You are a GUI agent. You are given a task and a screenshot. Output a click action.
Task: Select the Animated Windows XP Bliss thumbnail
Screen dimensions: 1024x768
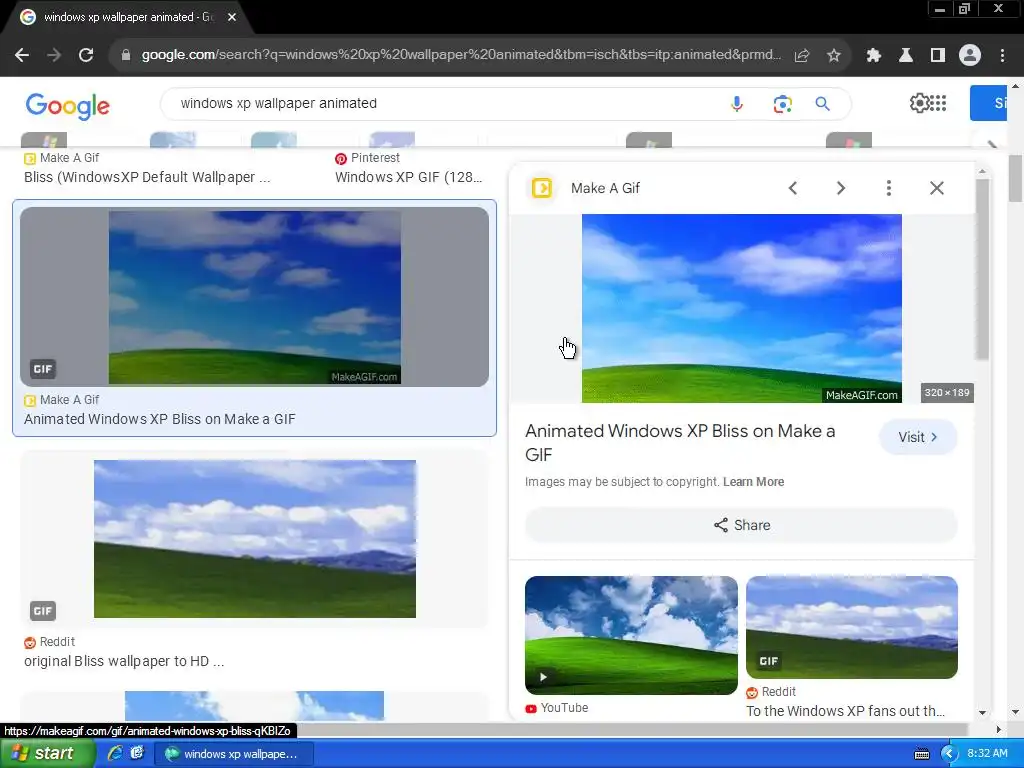[x=255, y=297]
